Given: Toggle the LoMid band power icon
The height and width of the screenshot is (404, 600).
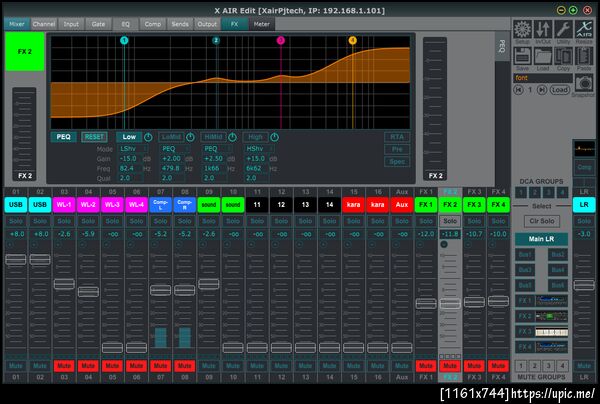Looking at the screenshot, I should click(190, 137).
